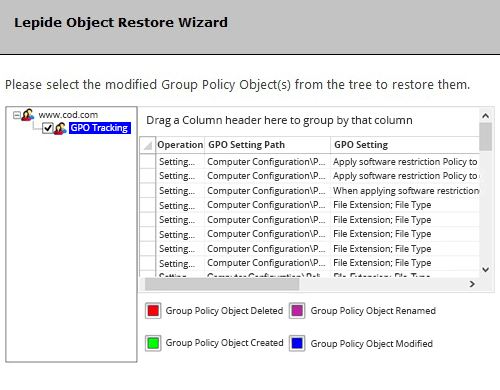
Task: Sort by the GPO Setting column header
Action: click(x=405, y=145)
